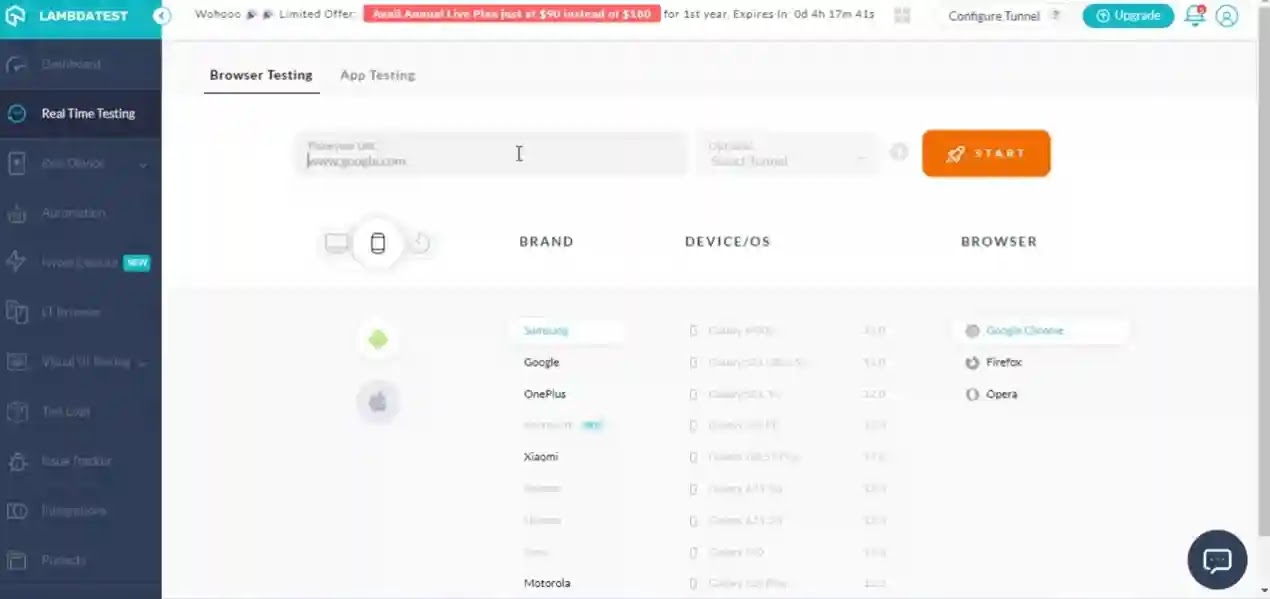The width and height of the screenshot is (1270, 599).
Task: Choose Firefox browser
Action: pyautogui.click(x=1004, y=363)
